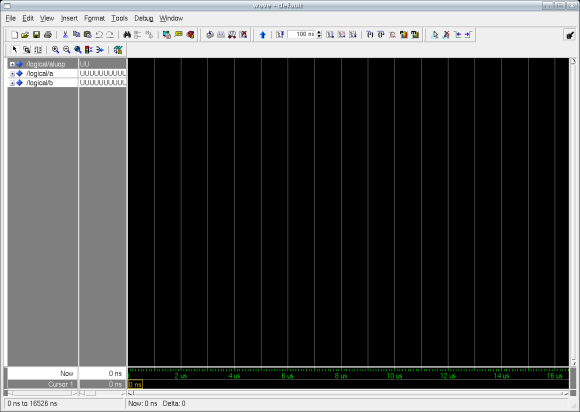Expand the /logical/aluop signal

click(12, 64)
